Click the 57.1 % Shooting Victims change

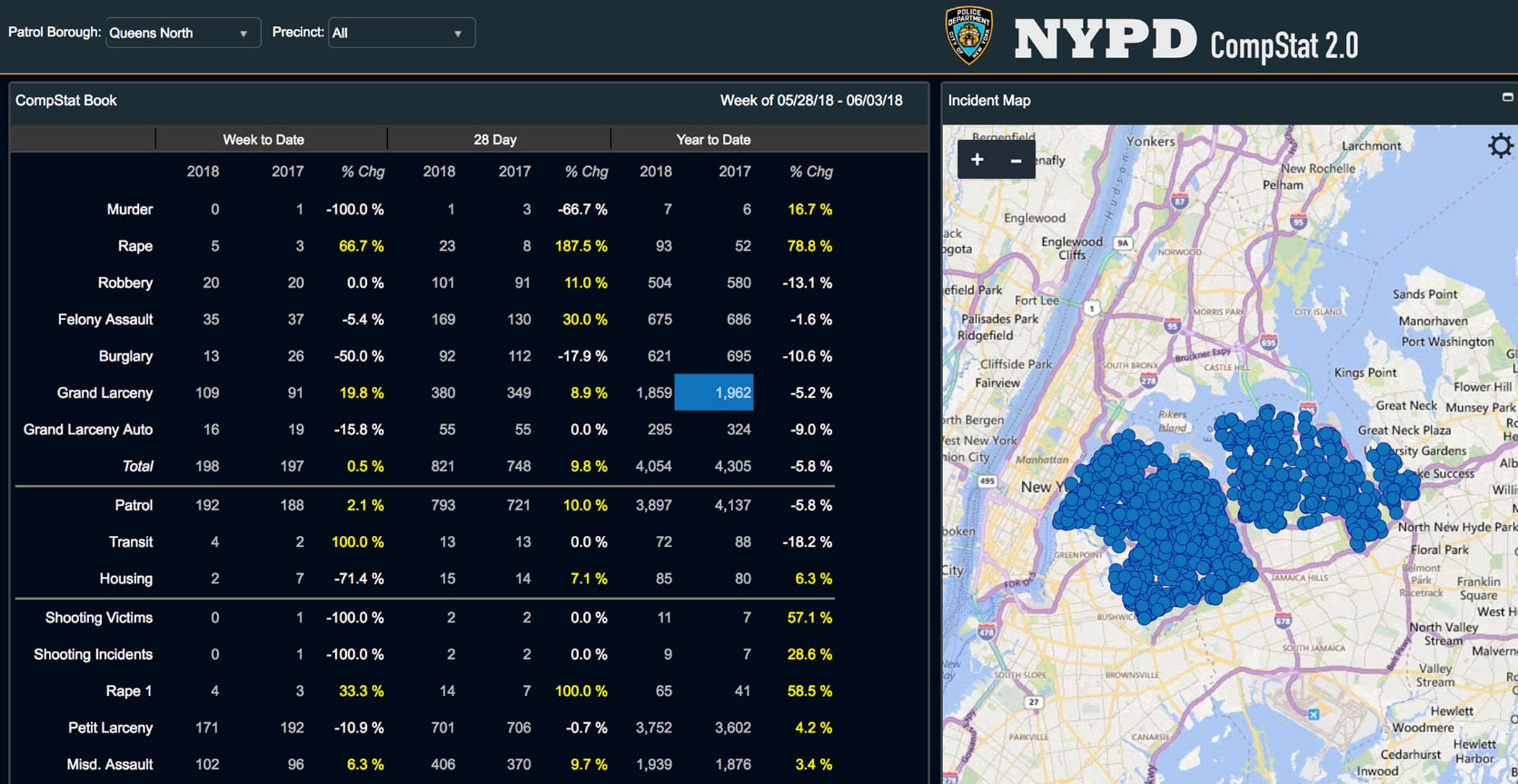[x=809, y=617]
